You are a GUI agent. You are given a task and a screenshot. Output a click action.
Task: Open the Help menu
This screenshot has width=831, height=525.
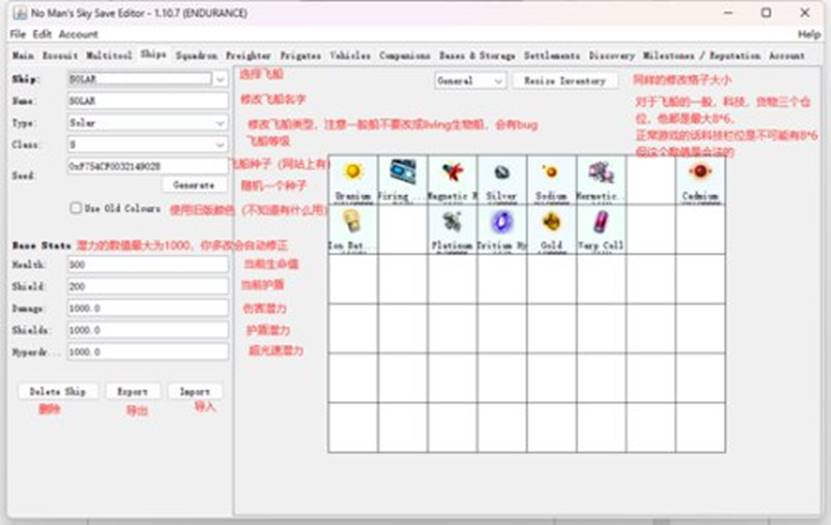[x=809, y=34]
